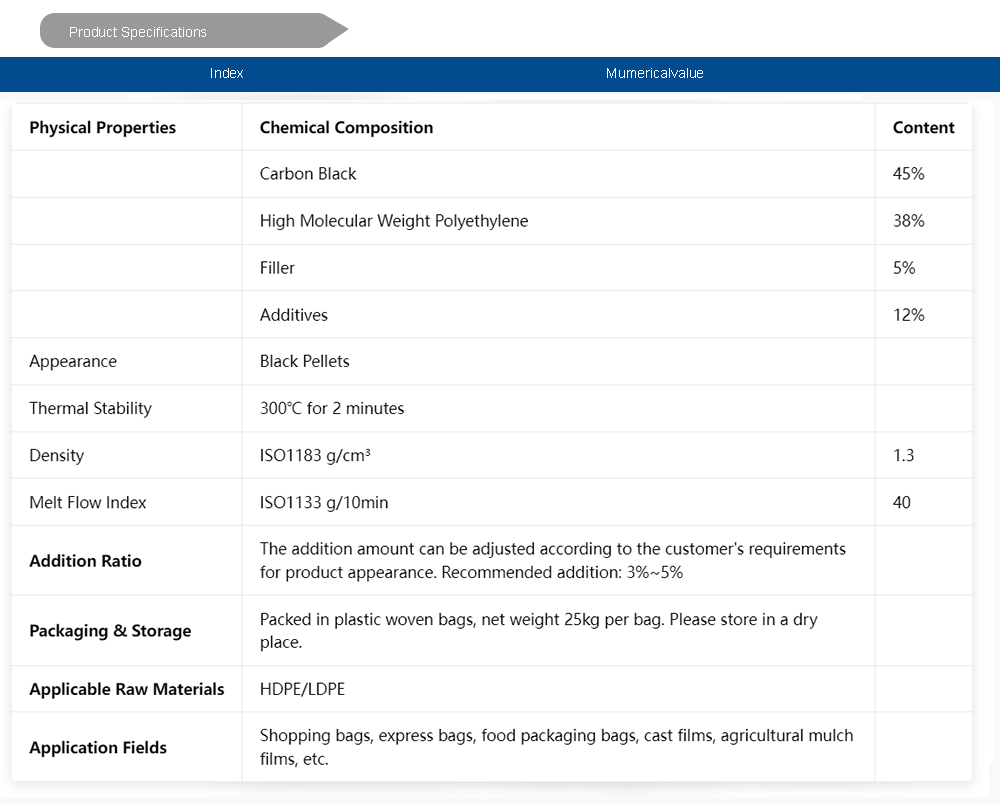Click the Thermal Stability row label

[x=90, y=408]
